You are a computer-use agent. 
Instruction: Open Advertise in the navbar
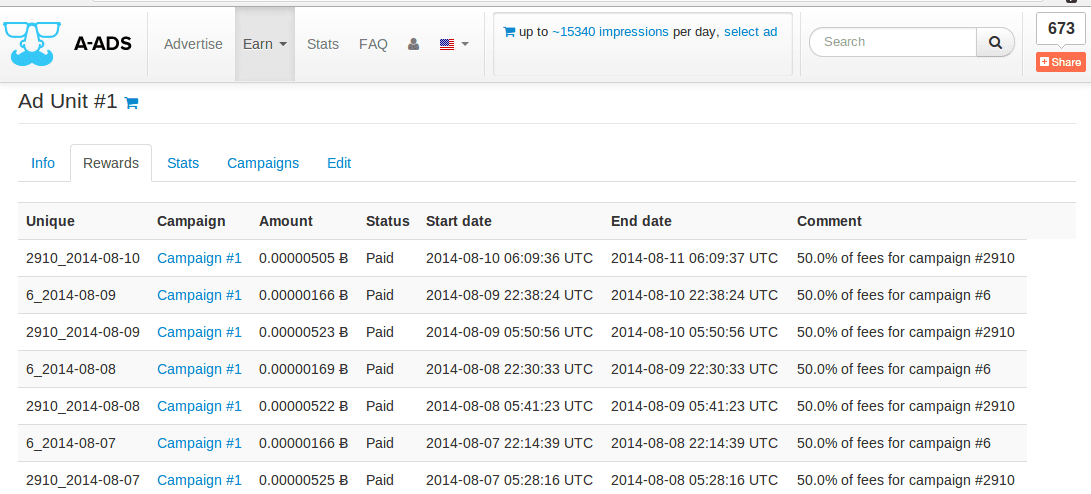193,44
